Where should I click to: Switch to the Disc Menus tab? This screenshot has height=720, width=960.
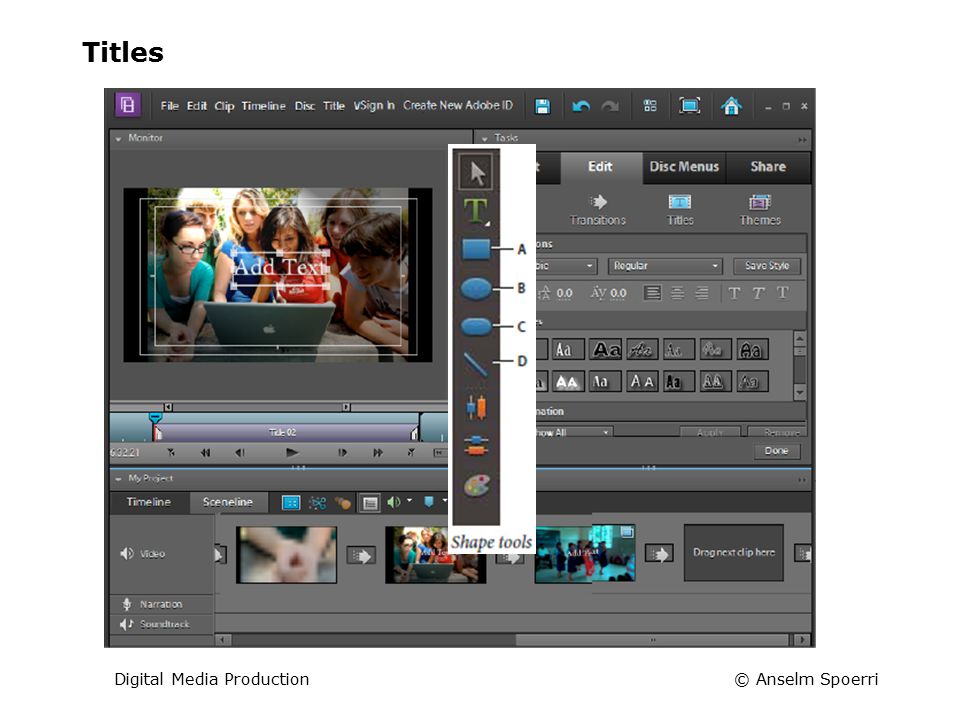684,167
